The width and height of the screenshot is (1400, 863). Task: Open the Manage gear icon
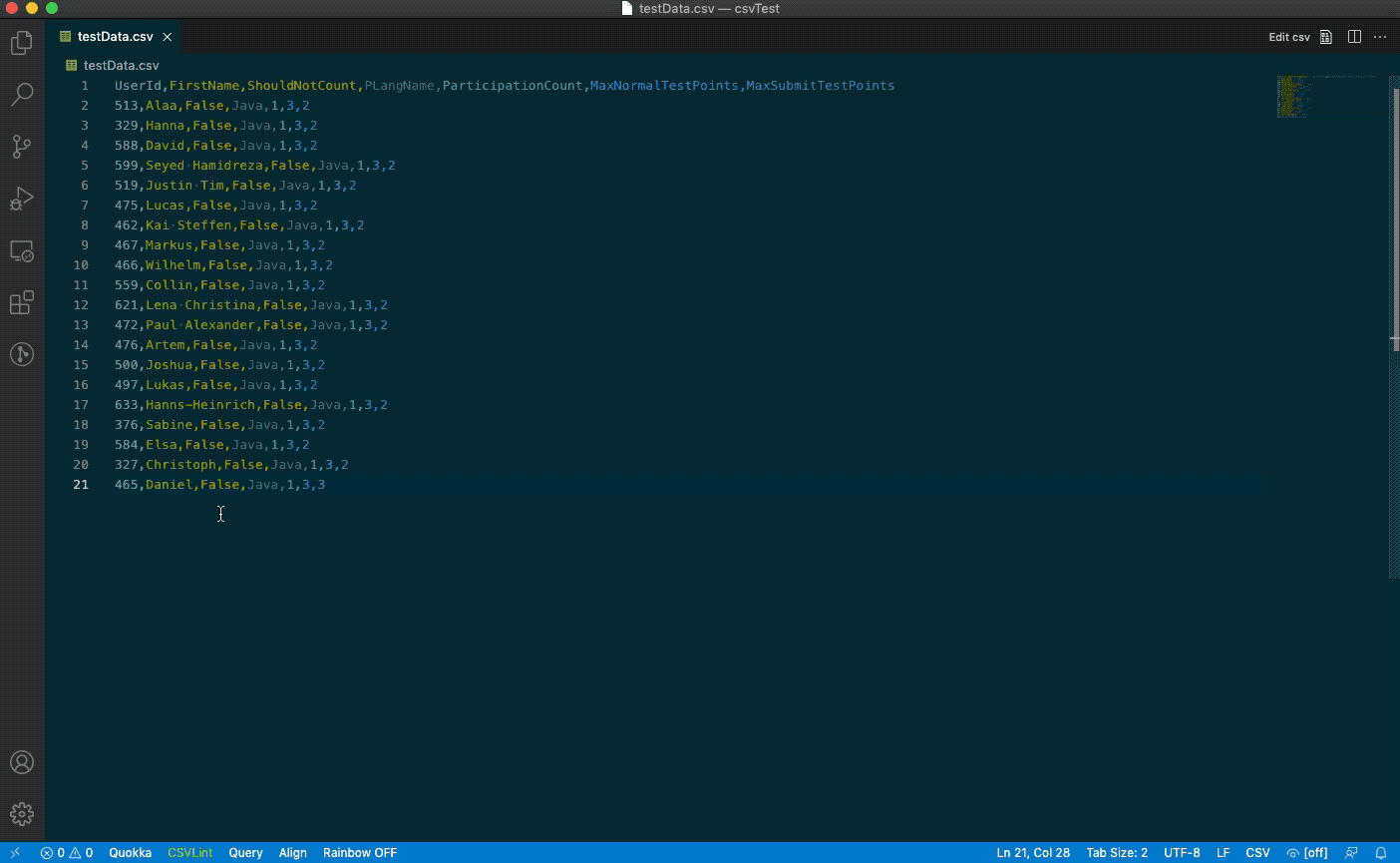22,814
